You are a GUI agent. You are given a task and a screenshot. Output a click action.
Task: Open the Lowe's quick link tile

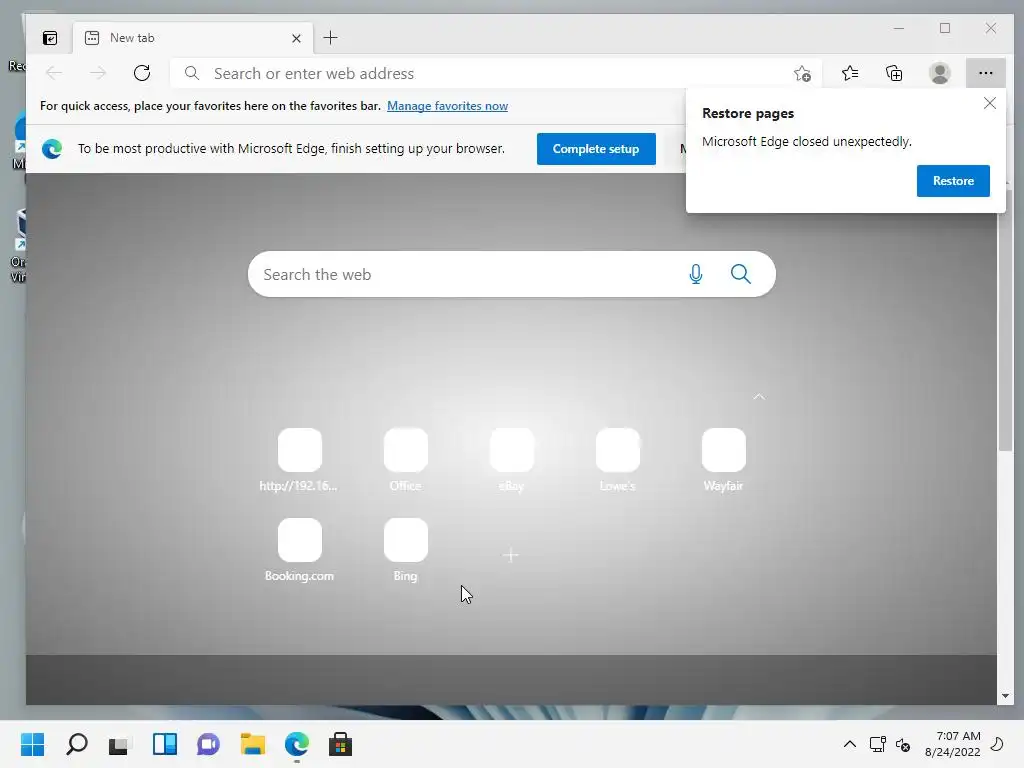tap(618, 459)
